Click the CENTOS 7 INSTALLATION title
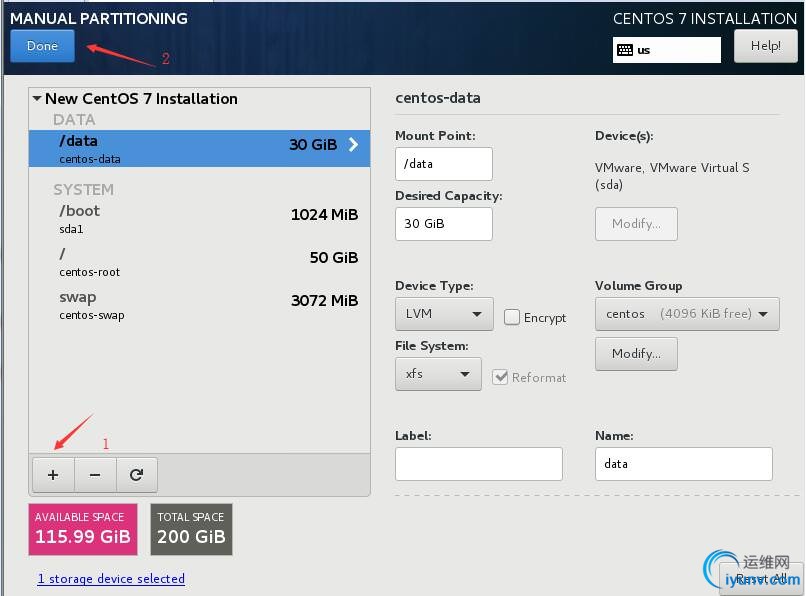806x596 pixels. click(x=705, y=19)
